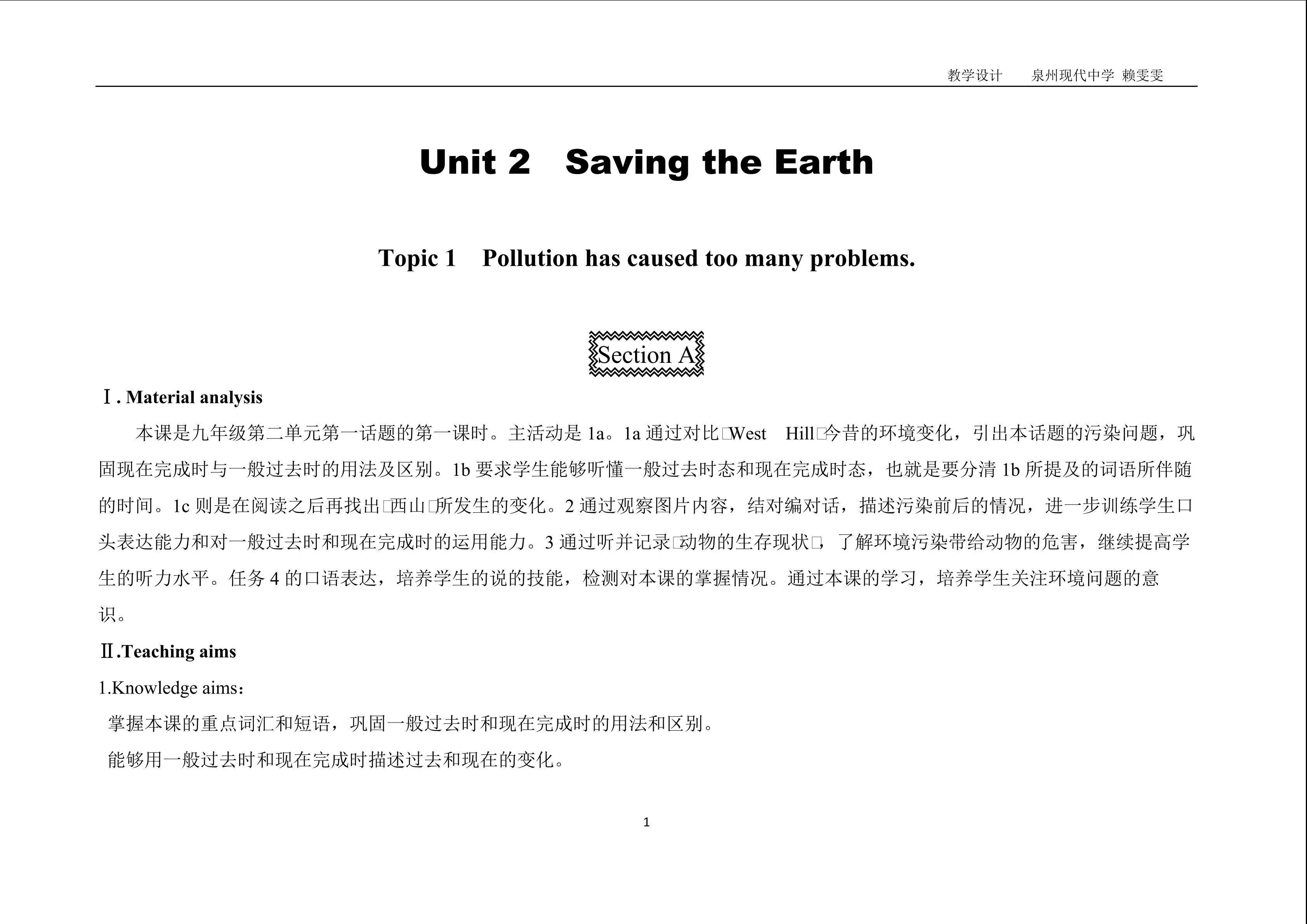
Task: Click the word Hill in first paragraph
Action: coord(800,433)
